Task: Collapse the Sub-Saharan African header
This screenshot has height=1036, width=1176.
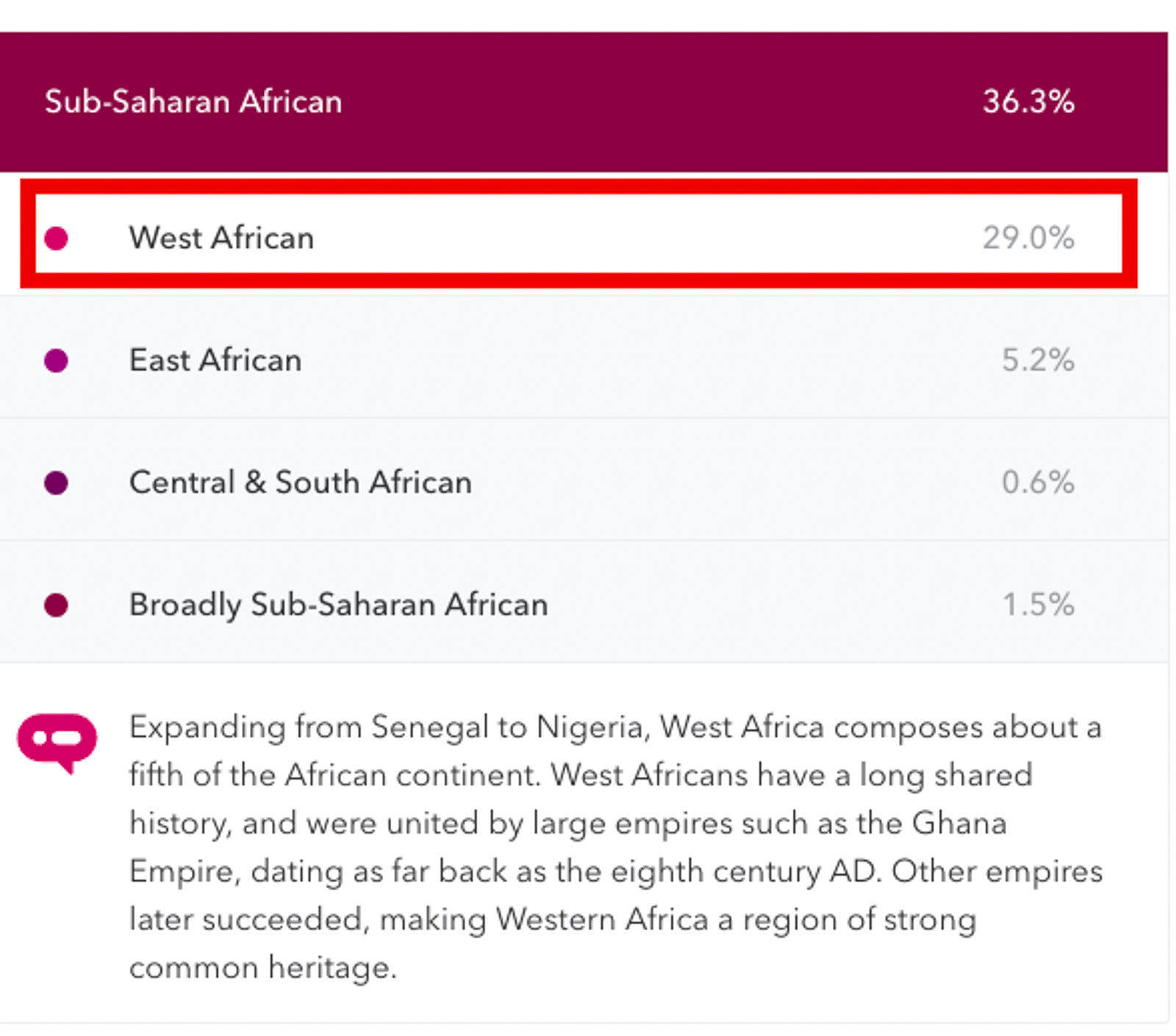Action: click(x=193, y=101)
